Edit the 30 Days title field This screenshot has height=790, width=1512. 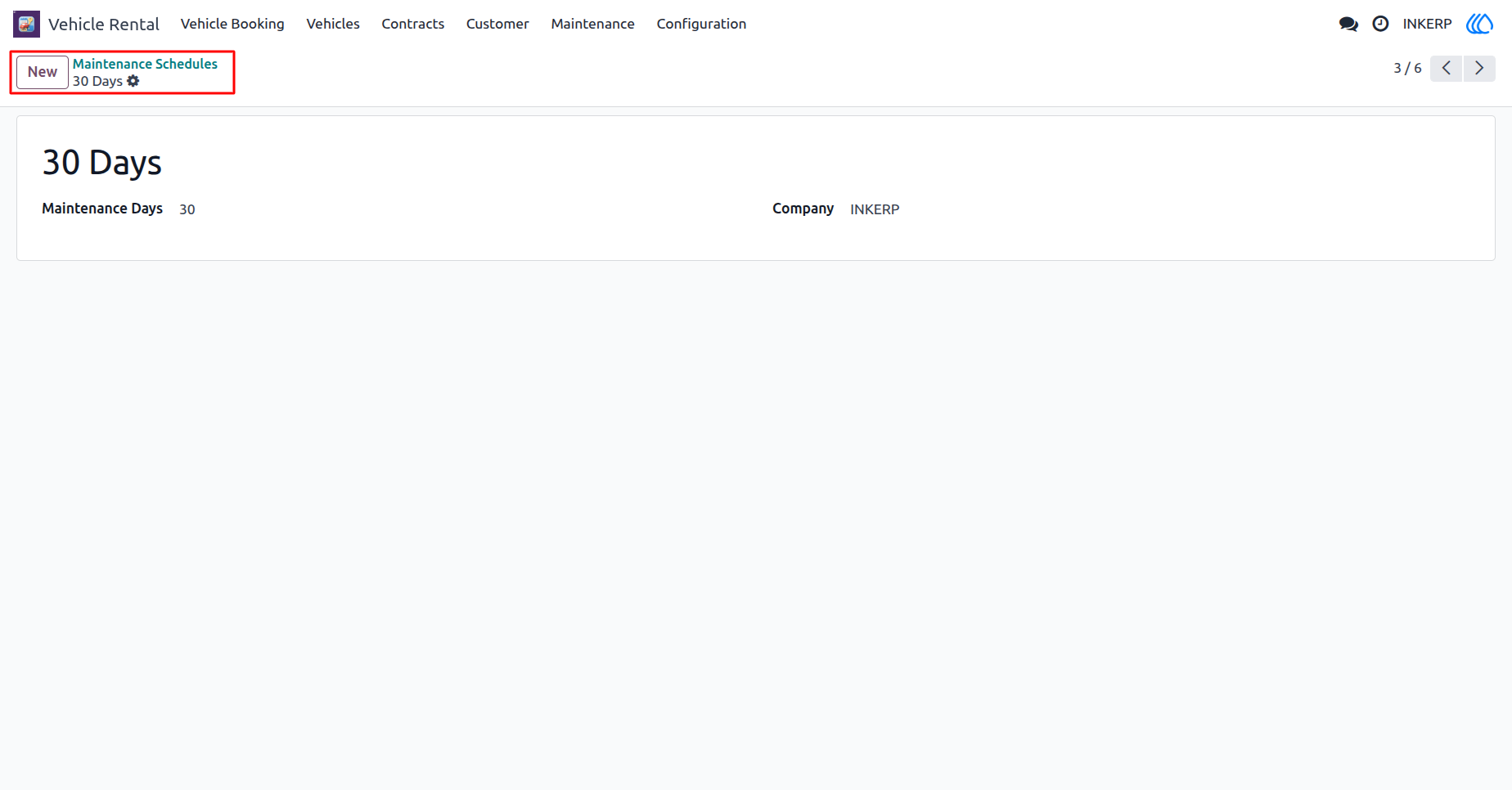pos(102,163)
